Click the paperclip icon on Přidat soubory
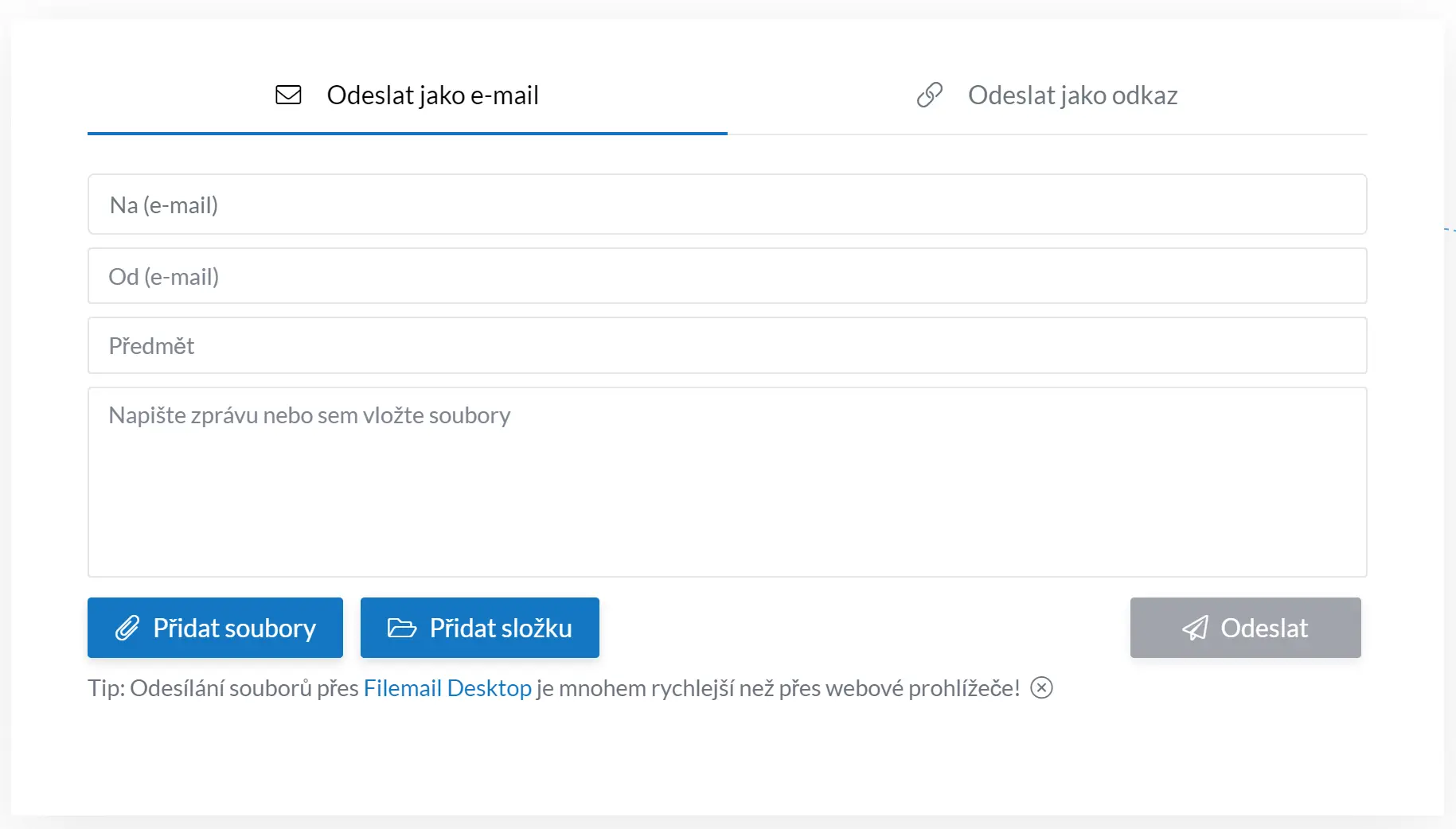 [127, 629]
